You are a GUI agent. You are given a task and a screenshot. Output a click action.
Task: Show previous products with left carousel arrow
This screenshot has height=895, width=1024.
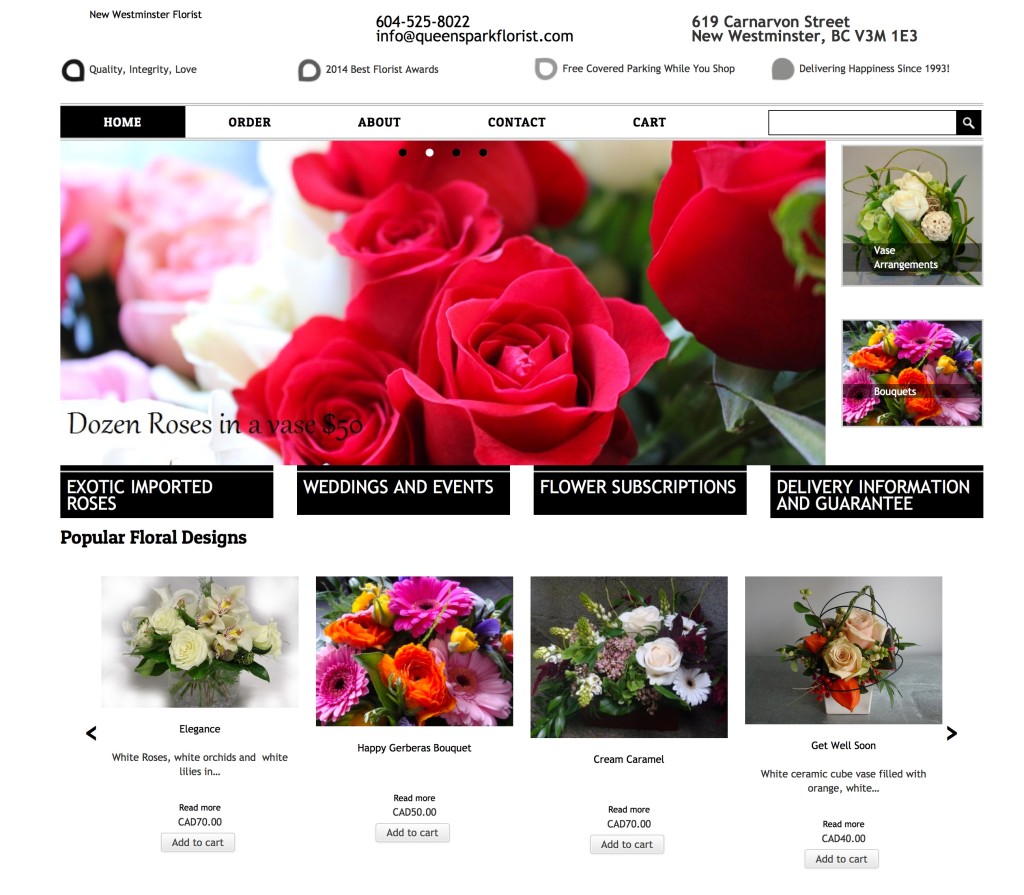point(91,733)
